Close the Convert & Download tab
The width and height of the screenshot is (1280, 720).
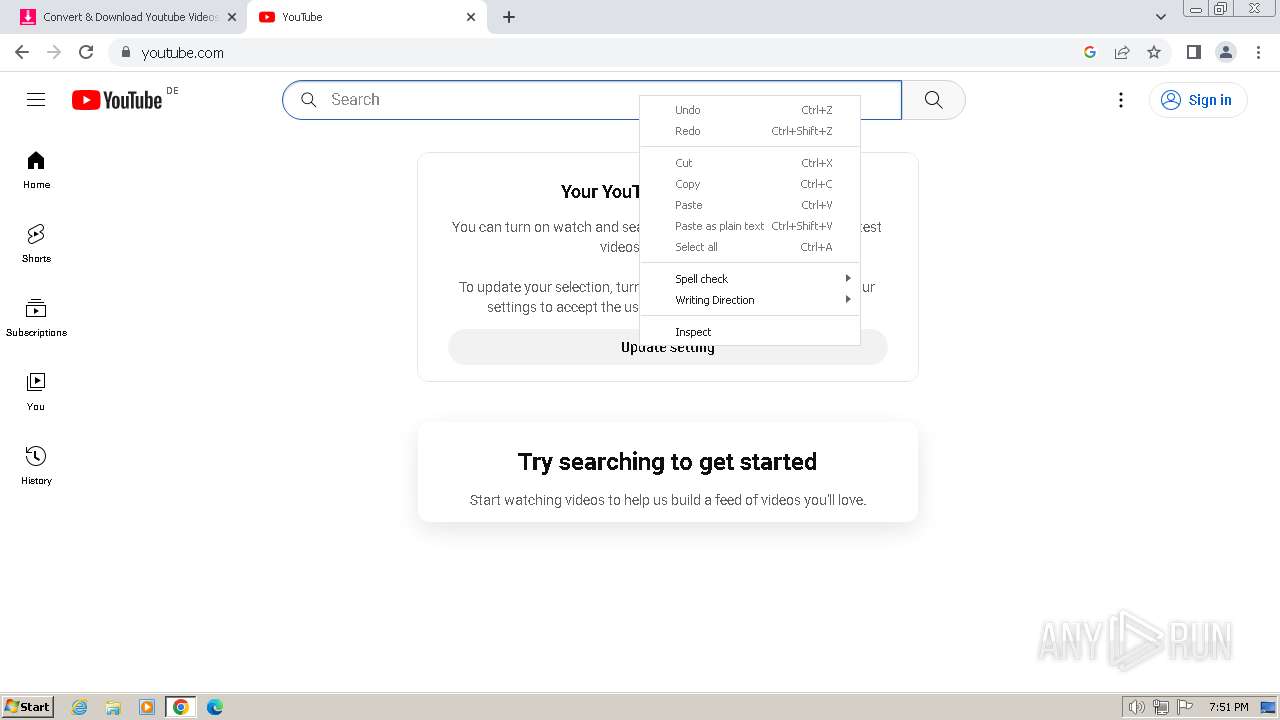click(232, 17)
